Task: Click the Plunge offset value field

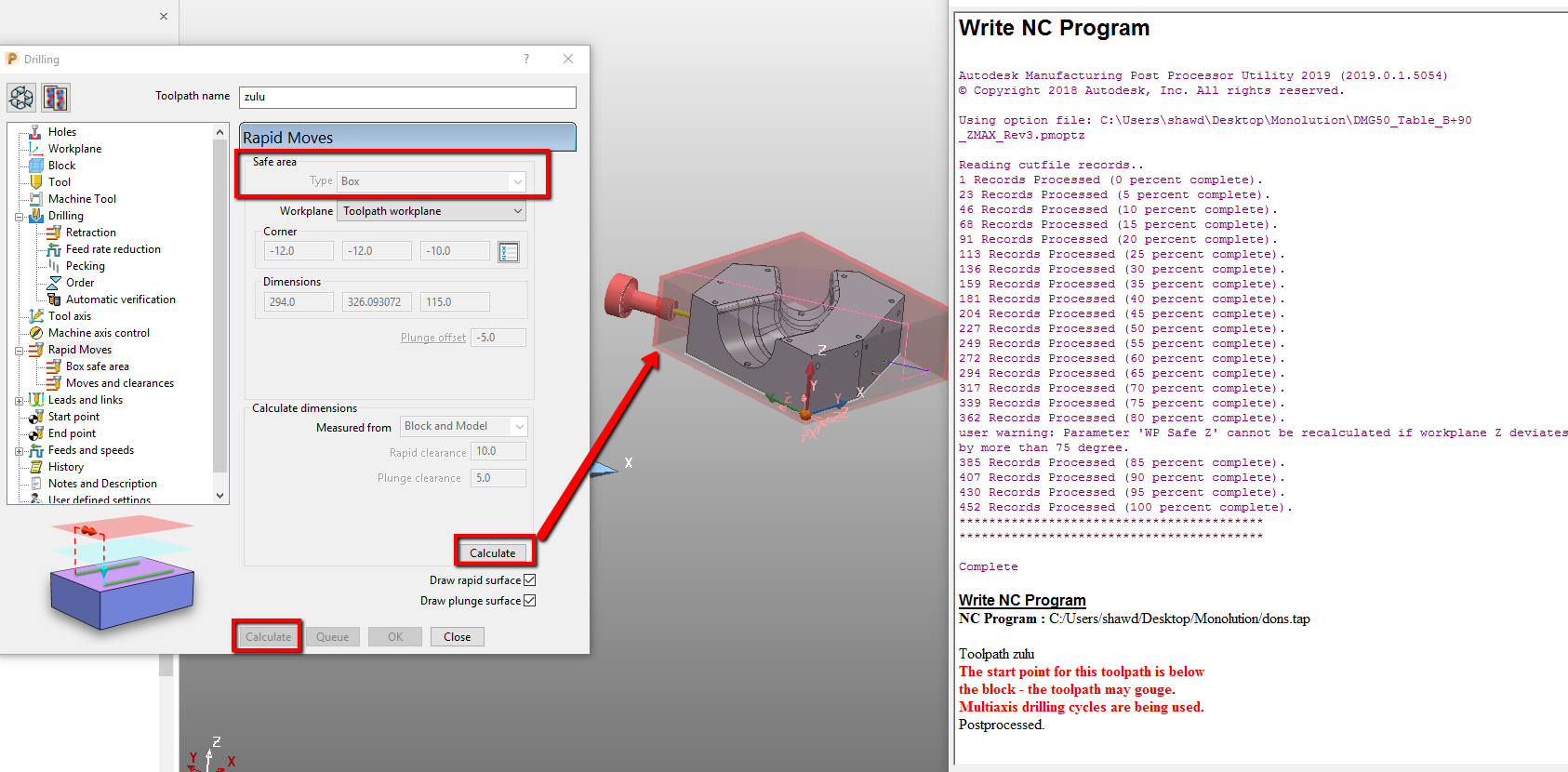Action: click(498, 338)
